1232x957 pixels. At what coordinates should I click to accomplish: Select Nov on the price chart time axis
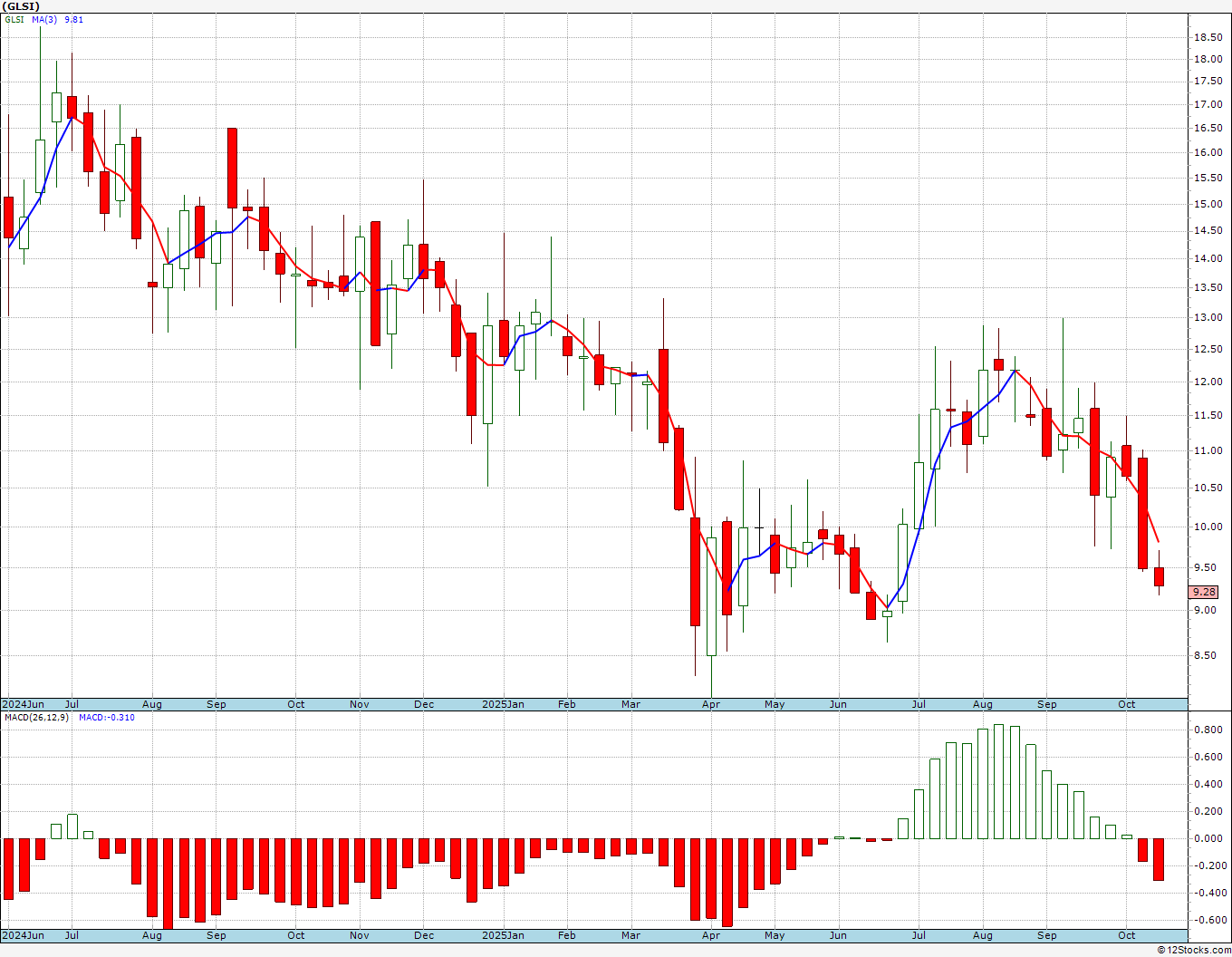(x=360, y=704)
